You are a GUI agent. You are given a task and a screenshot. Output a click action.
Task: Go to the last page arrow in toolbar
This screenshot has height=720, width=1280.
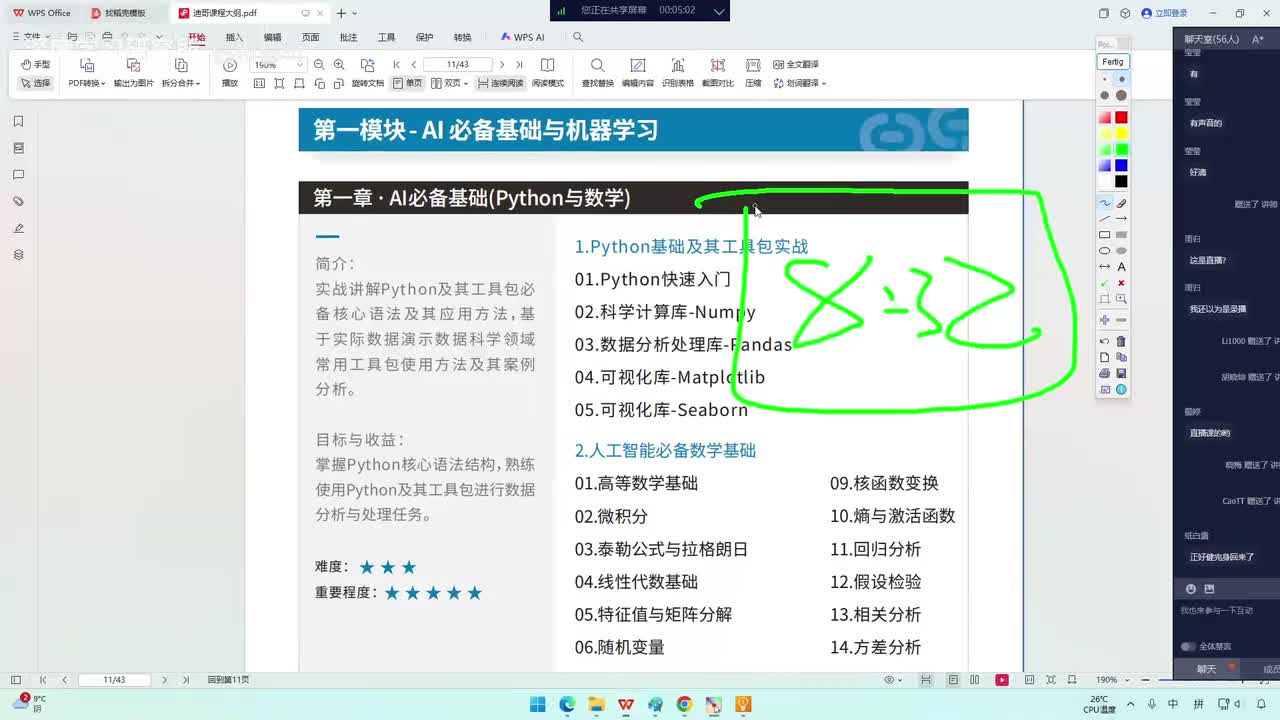(x=519, y=64)
